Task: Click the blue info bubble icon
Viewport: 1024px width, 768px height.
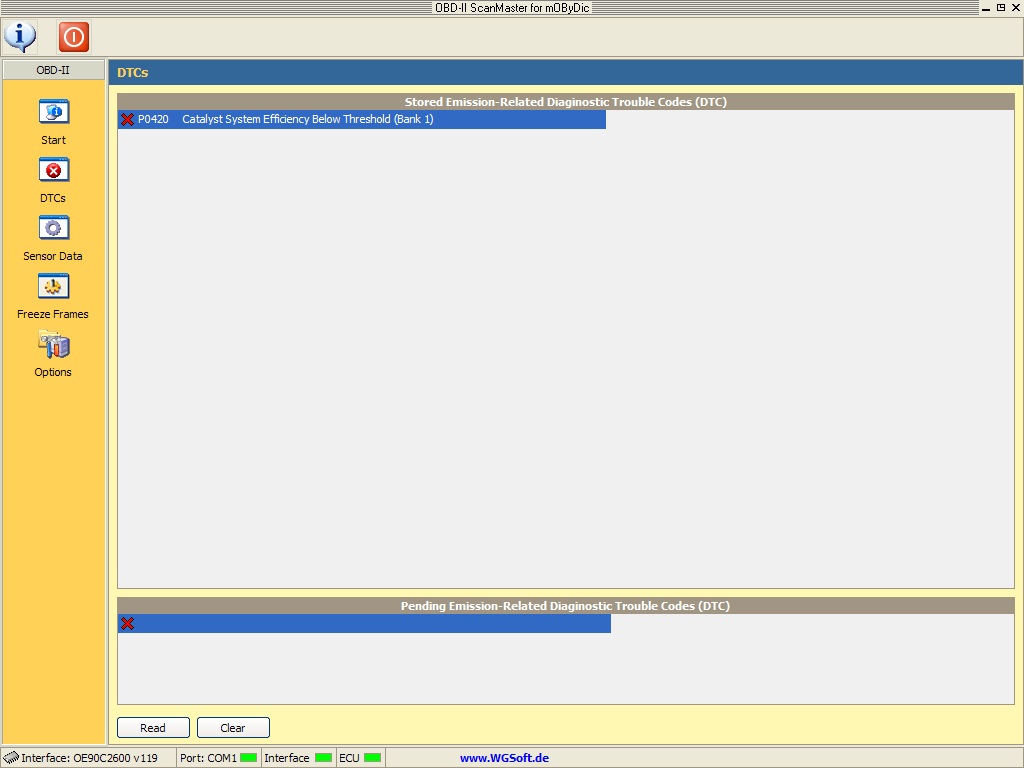Action: coord(20,37)
